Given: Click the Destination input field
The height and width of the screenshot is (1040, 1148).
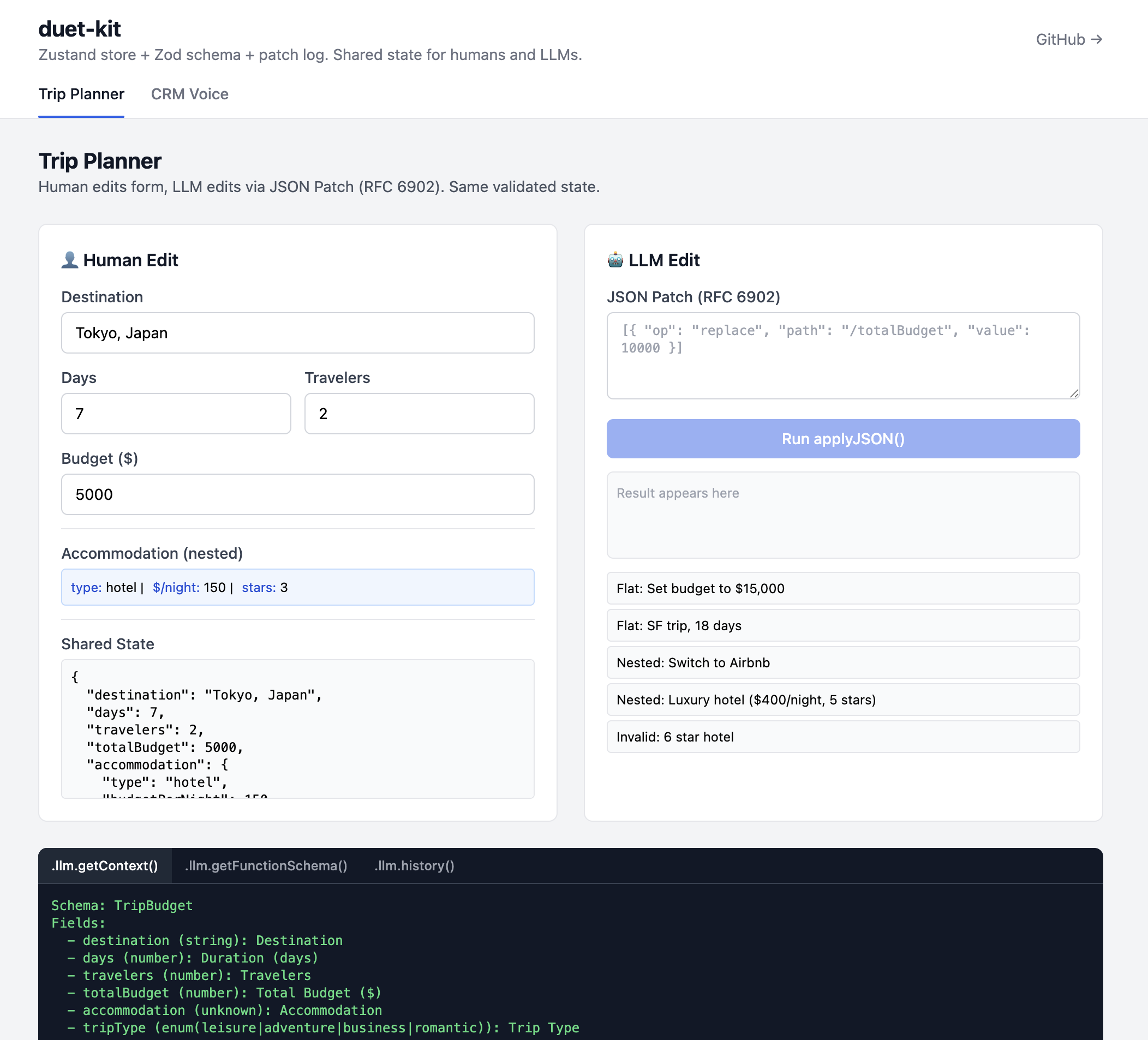Looking at the screenshot, I should click(x=297, y=333).
